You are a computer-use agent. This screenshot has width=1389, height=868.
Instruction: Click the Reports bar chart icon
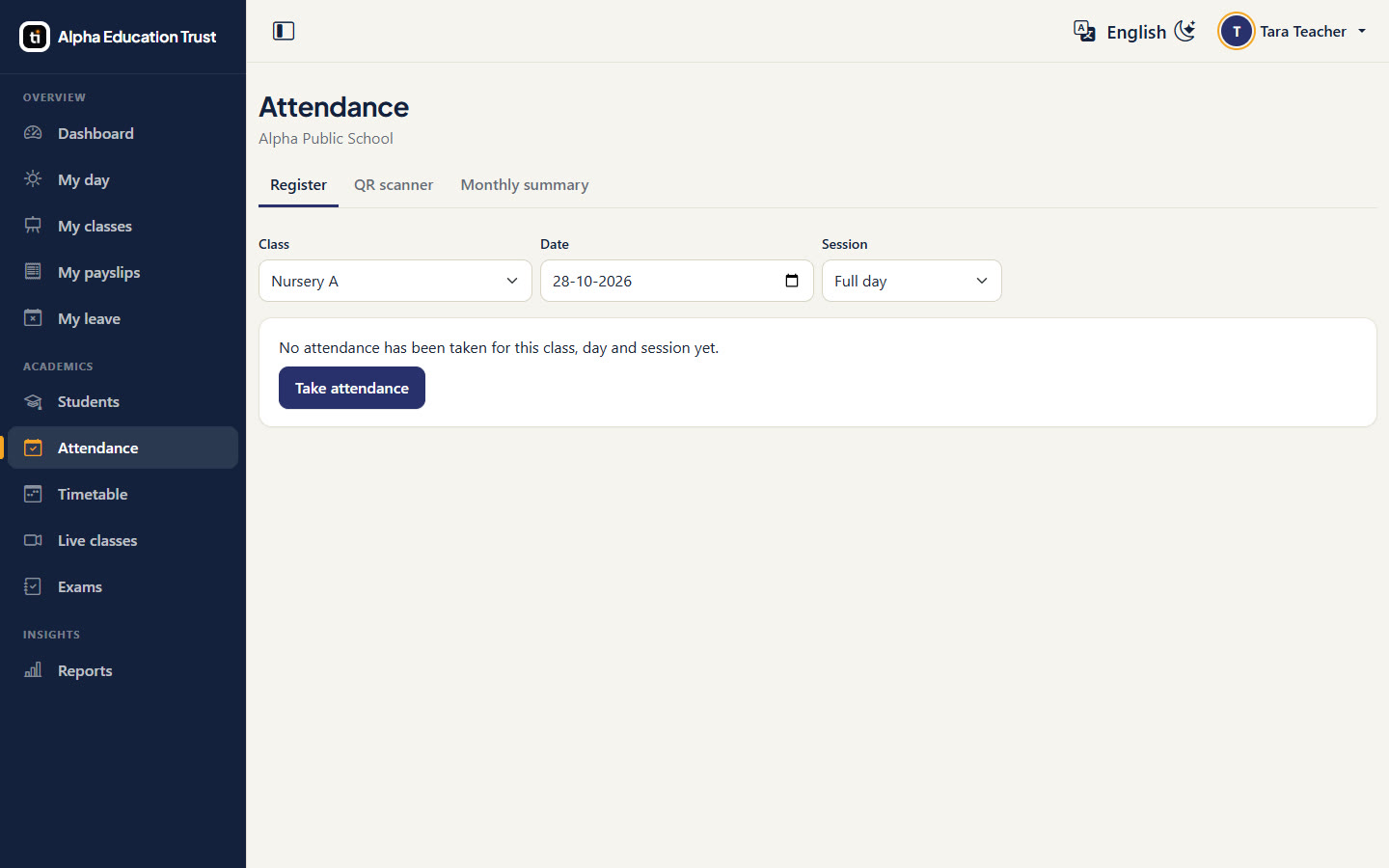33,670
